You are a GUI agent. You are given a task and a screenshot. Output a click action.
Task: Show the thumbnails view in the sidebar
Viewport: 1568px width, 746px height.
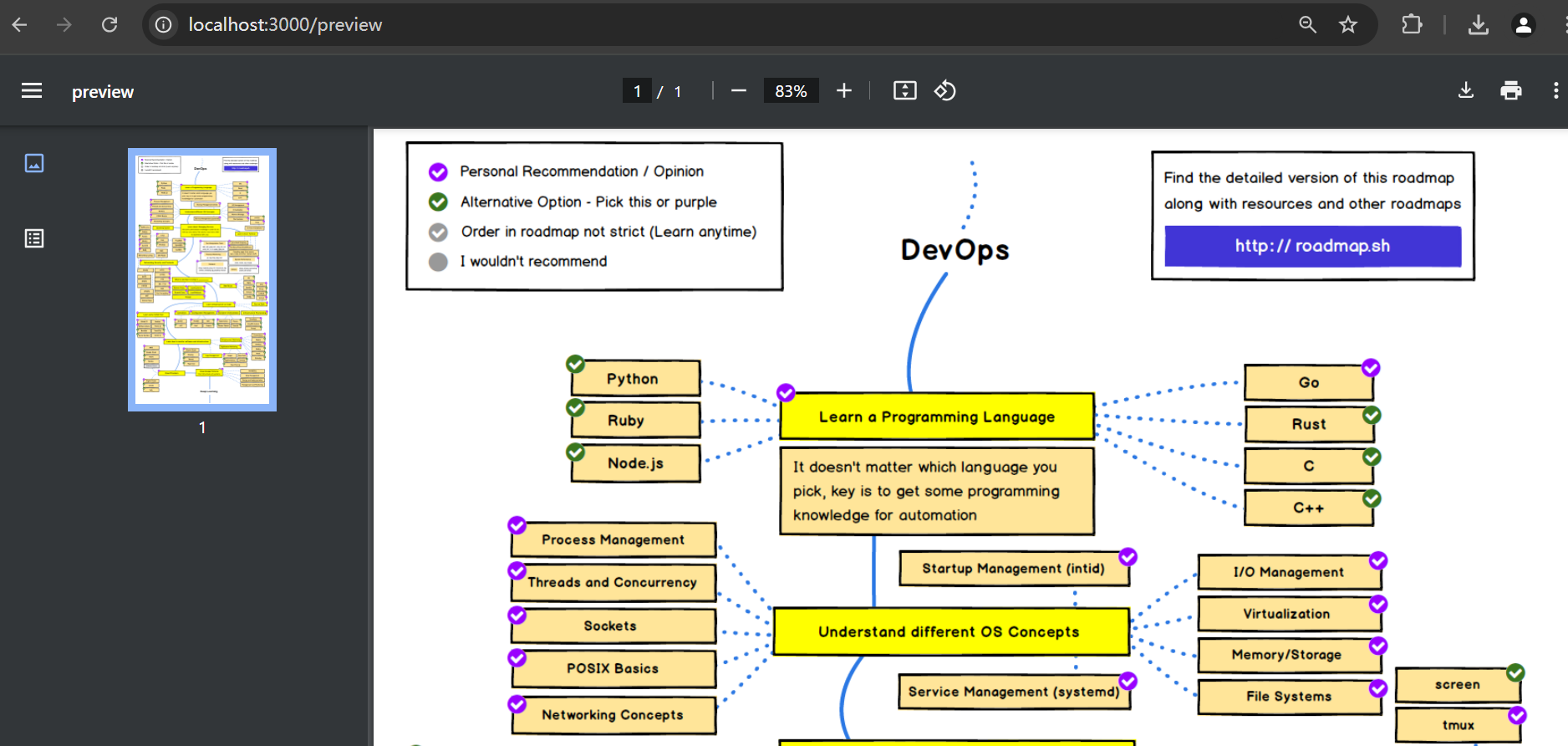[34, 163]
